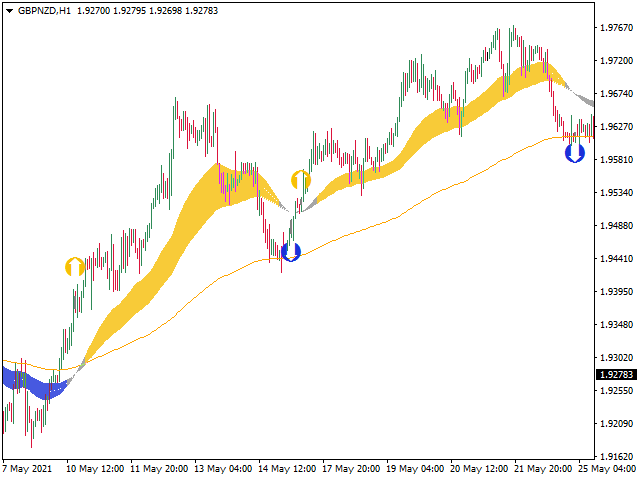Click the yellow up-arrow signal near 14 May
Screen dimensions: 640x480
point(301,180)
